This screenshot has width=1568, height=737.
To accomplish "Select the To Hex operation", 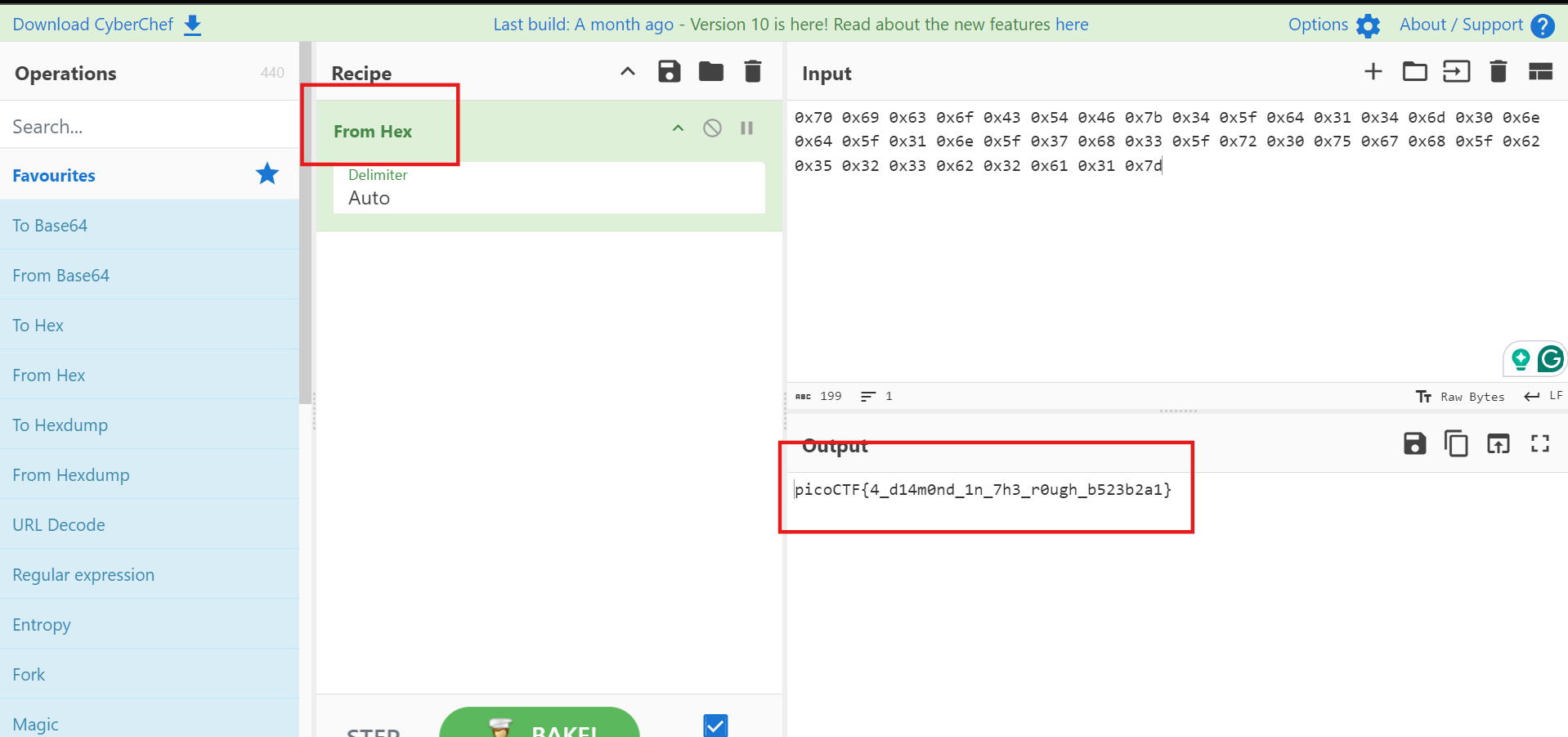I will [x=150, y=325].
